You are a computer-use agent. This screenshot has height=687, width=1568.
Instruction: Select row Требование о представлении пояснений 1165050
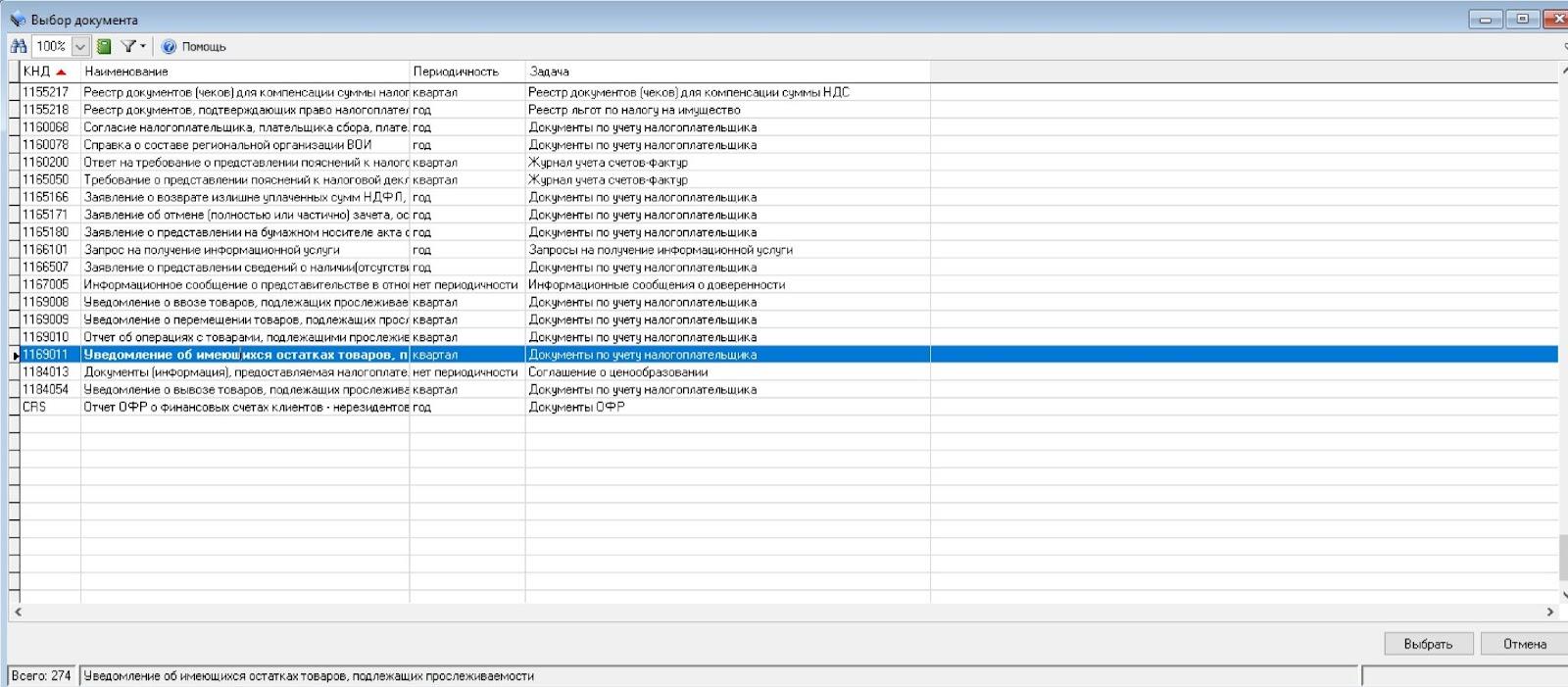[789, 180]
